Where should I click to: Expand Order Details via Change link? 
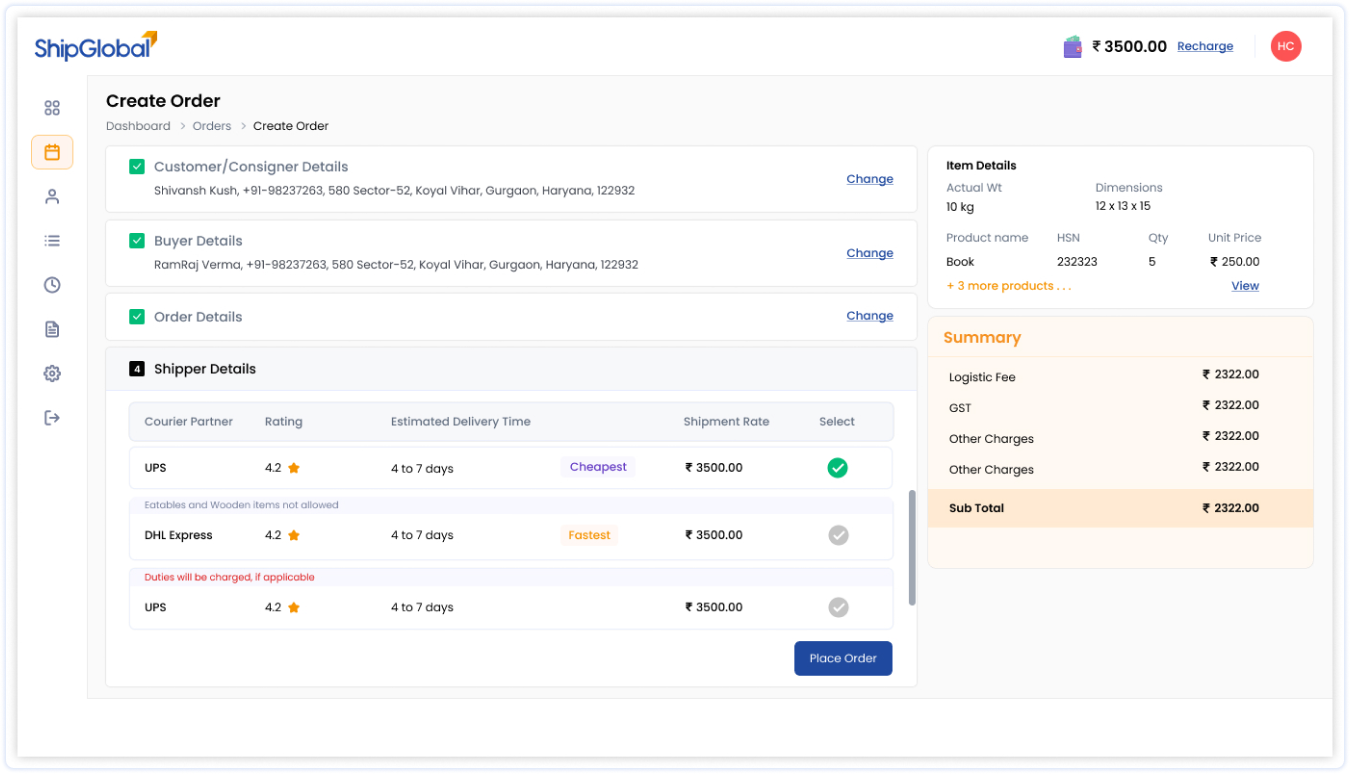[869, 315]
